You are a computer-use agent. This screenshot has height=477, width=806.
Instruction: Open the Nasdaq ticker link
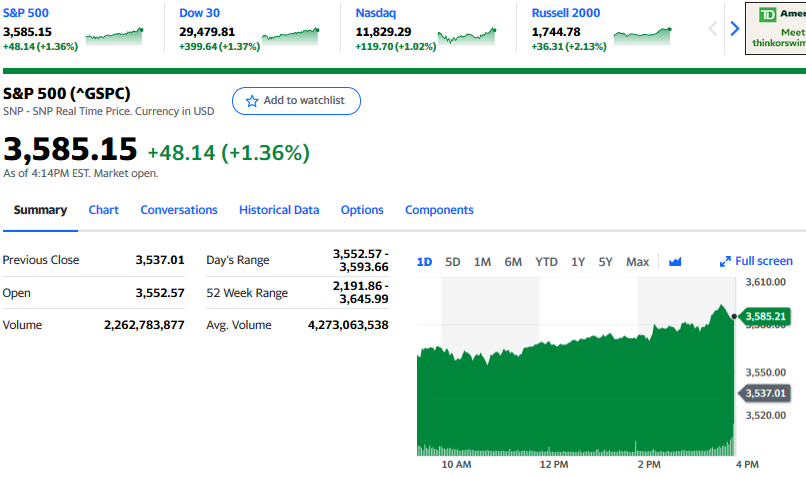(376, 13)
